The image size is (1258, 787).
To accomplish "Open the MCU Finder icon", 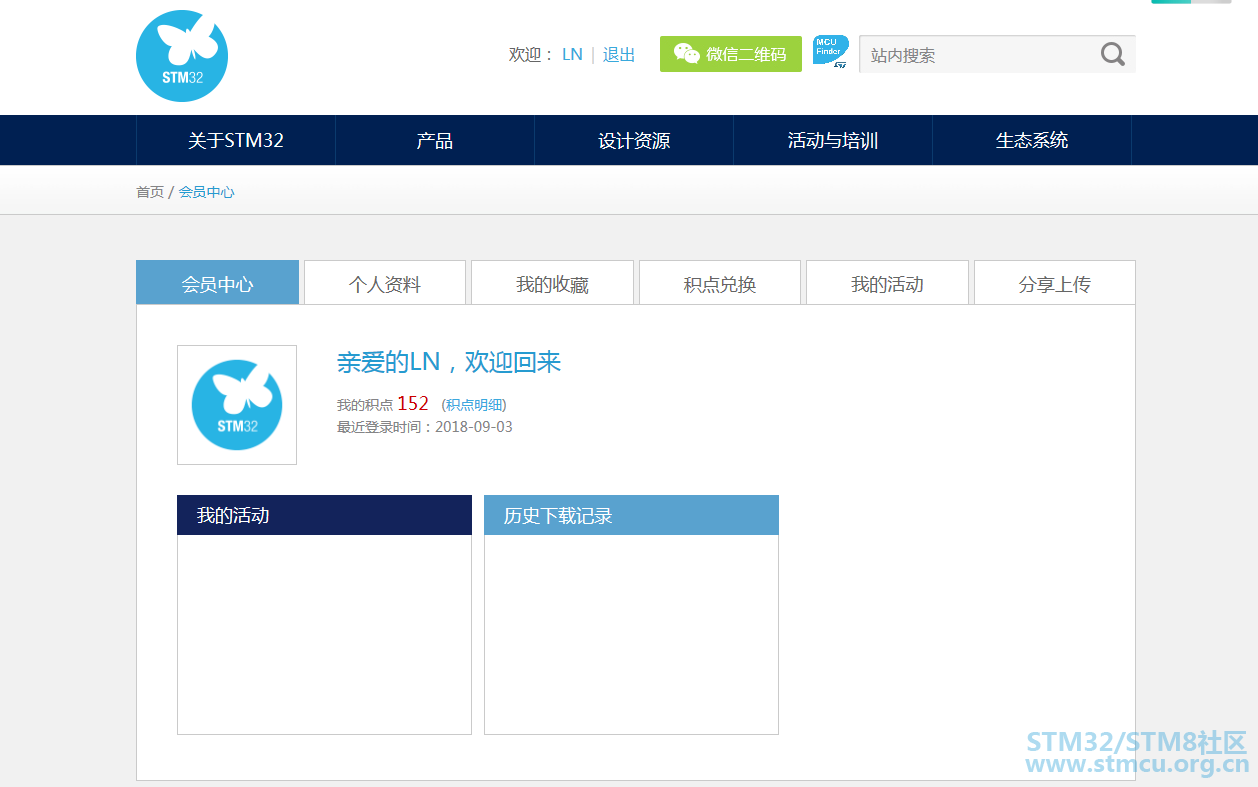I will point(830,52).
